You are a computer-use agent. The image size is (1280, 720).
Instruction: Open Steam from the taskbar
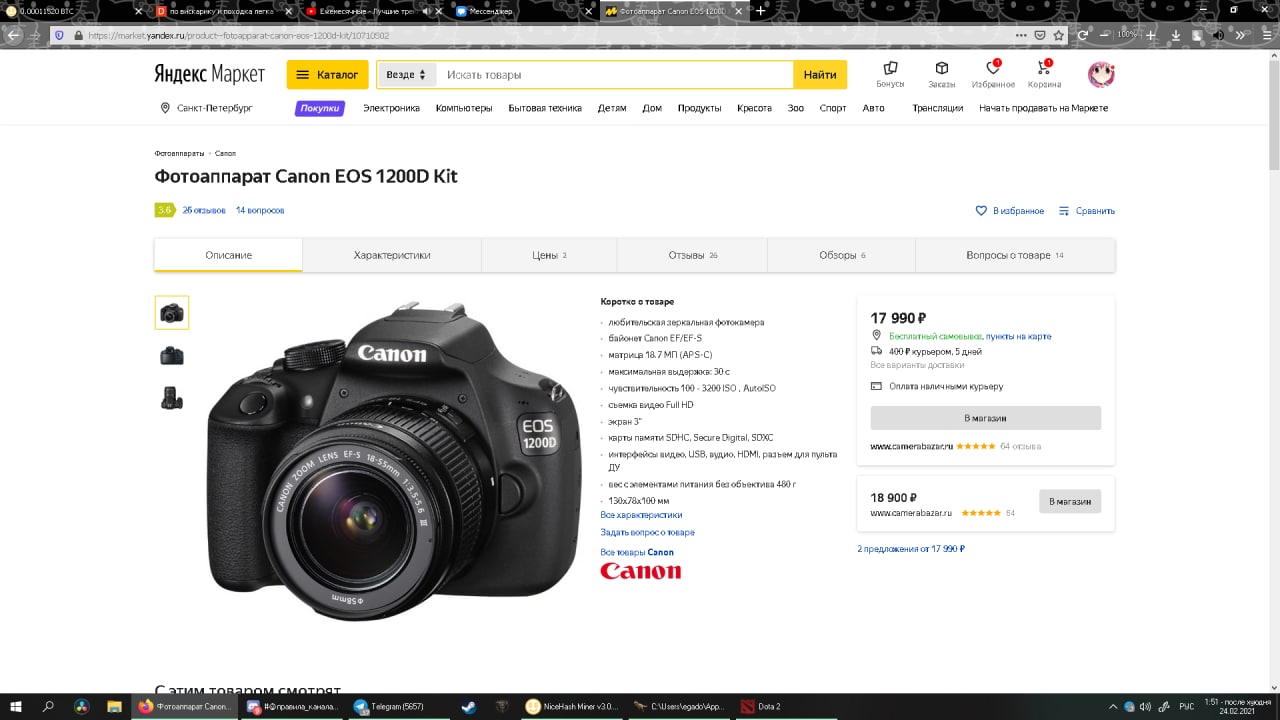(x=468, y=706)
